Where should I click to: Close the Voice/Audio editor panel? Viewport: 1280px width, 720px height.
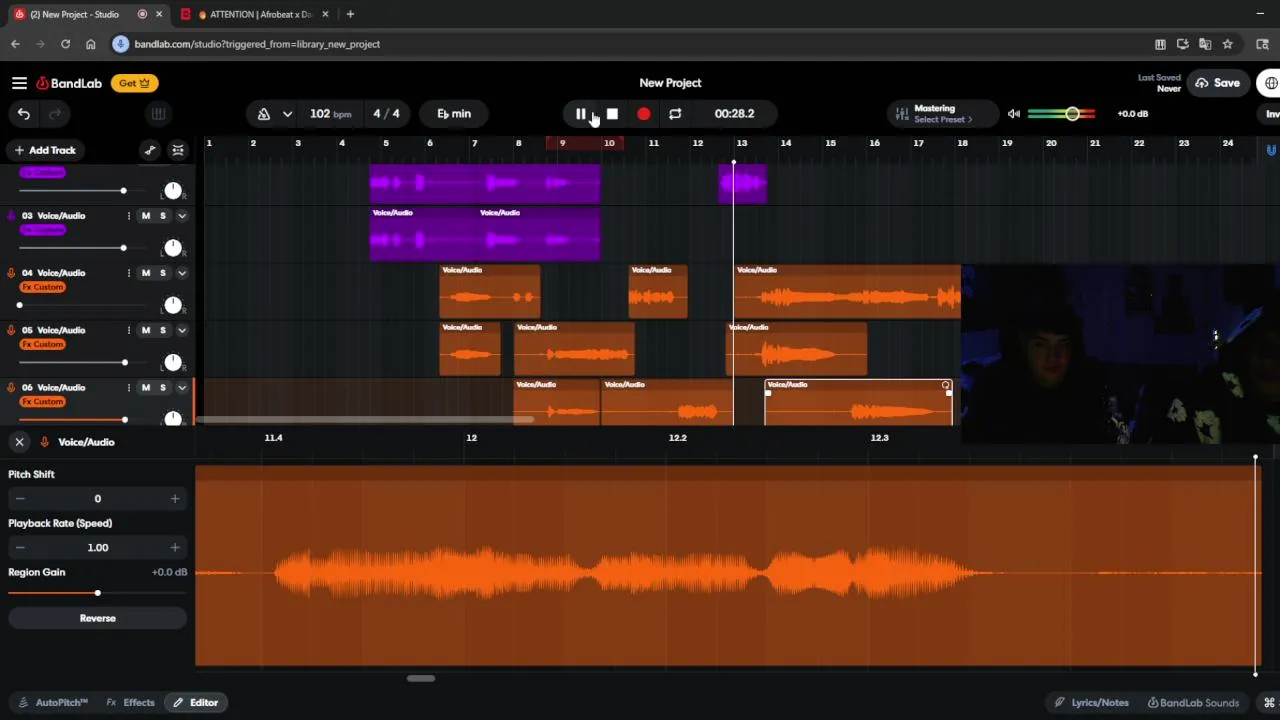point(19,442)
